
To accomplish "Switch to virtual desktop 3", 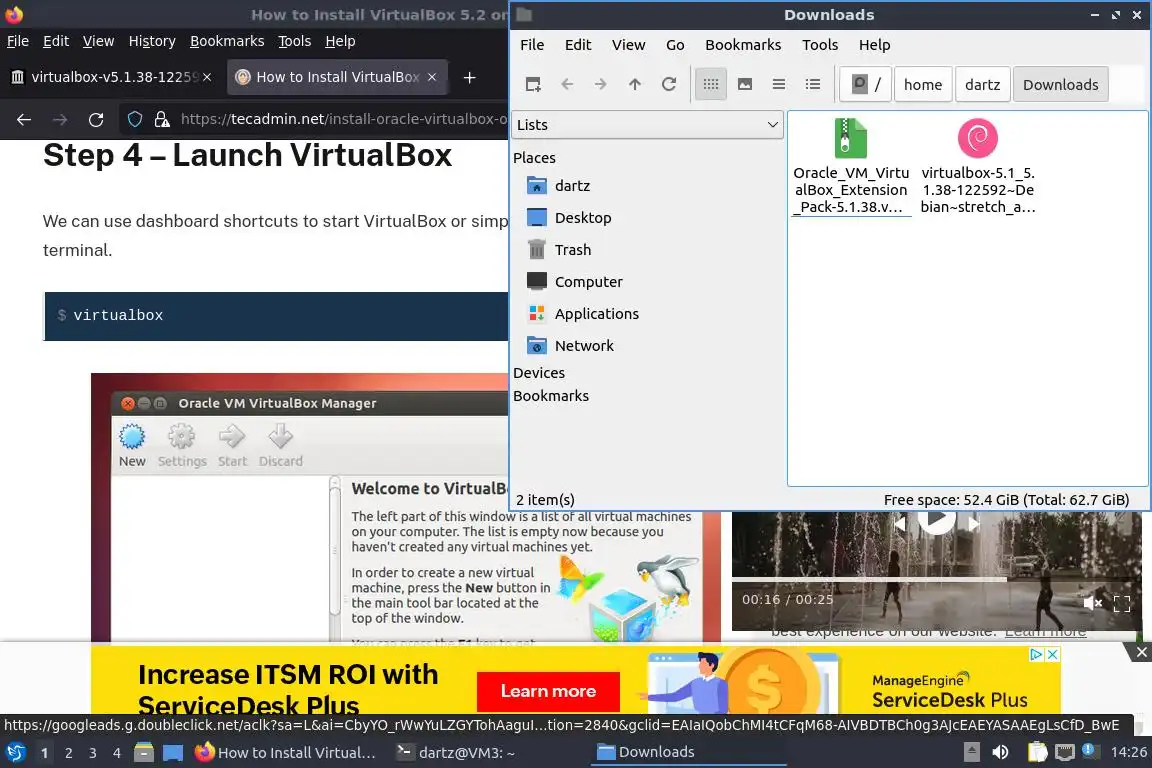I will 93,753.
